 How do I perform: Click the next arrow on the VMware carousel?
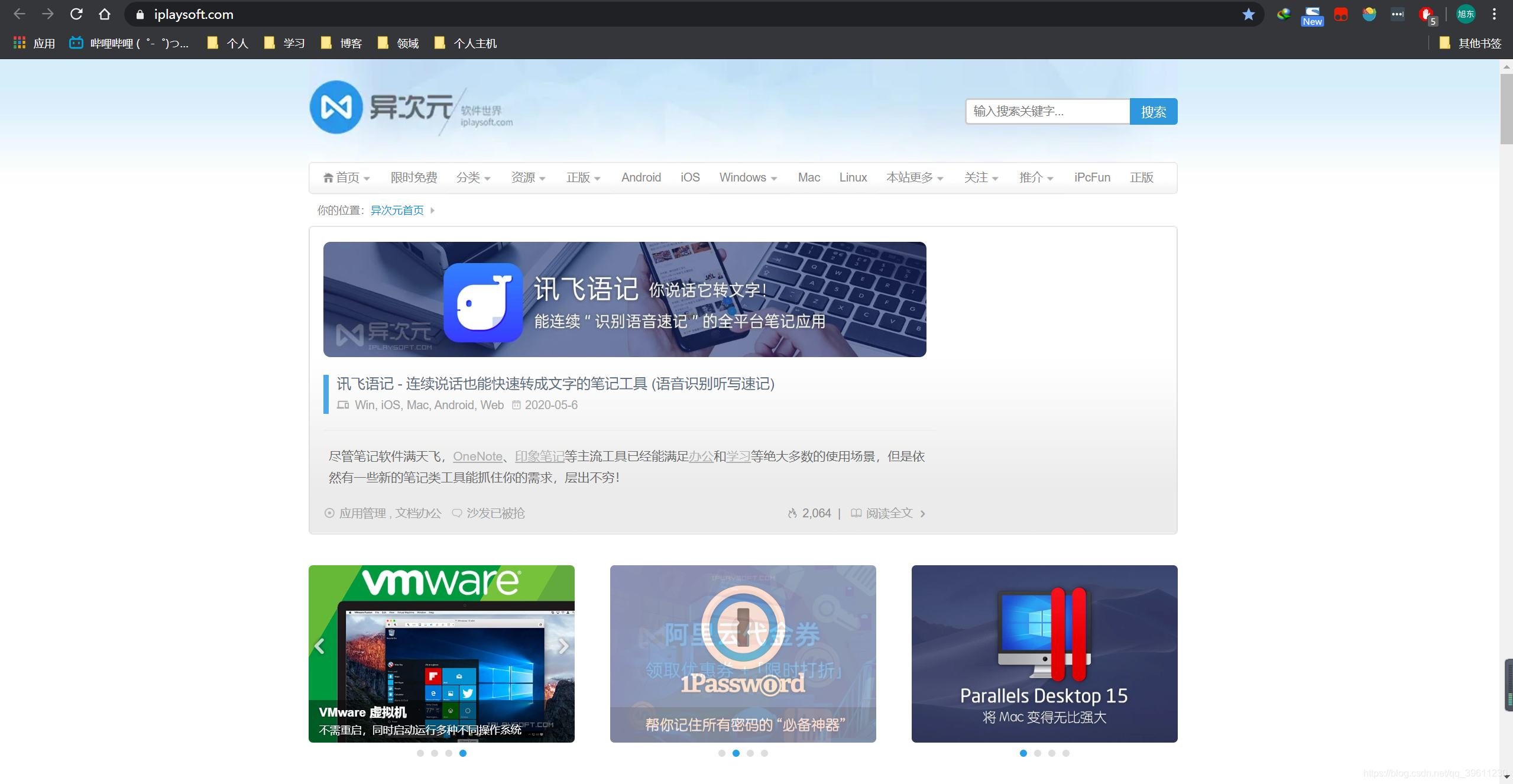pyautogui.click(x=563, y=646)
